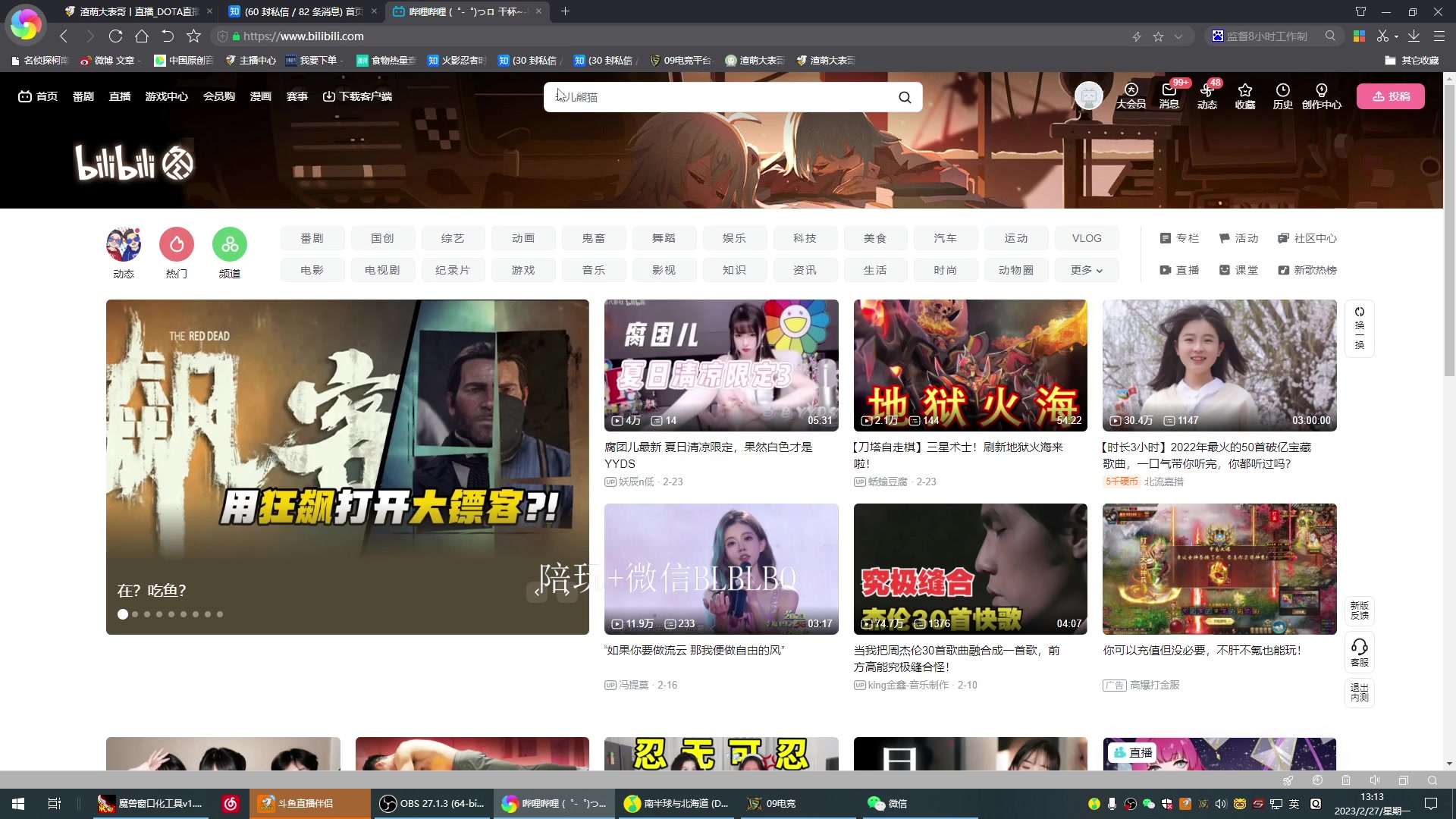Go to browser home icon

tap(141, 36)
